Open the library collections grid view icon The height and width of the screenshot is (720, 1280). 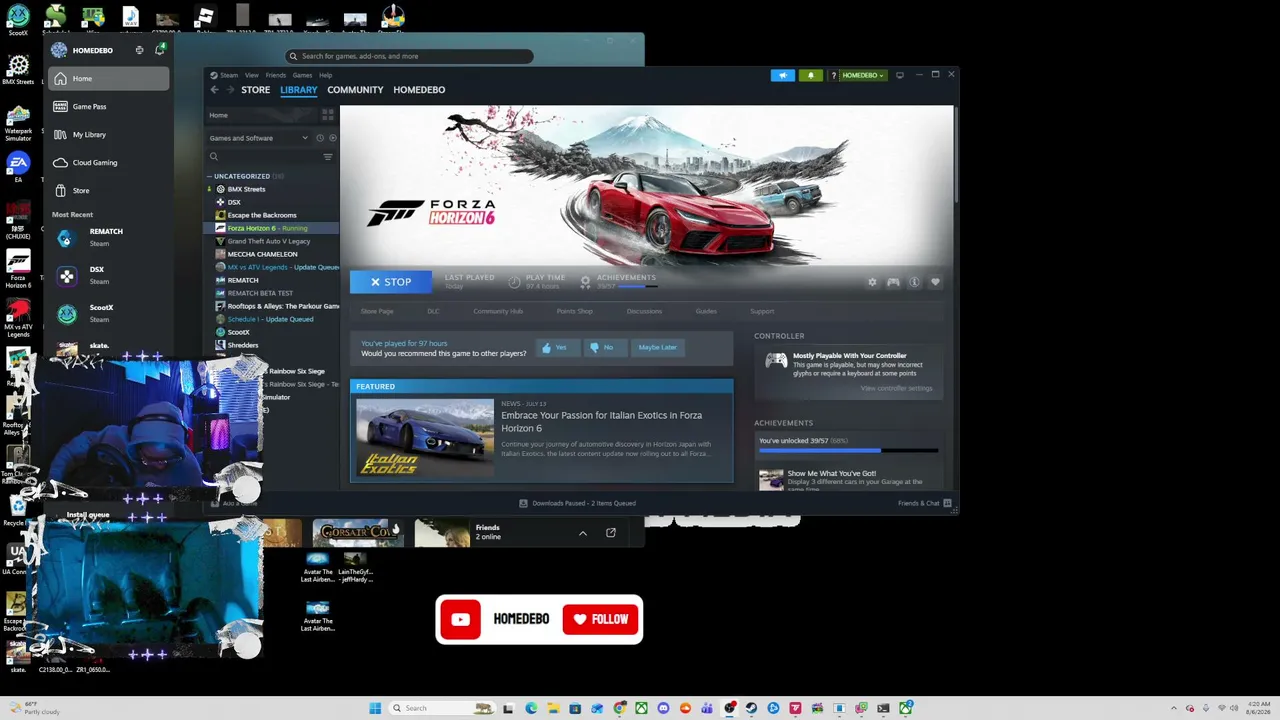[327, 115]
